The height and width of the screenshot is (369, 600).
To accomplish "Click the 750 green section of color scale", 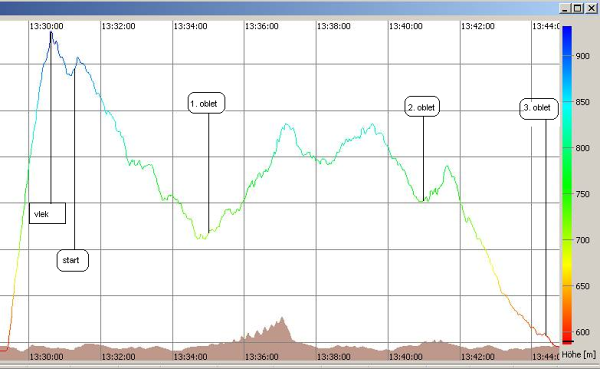I will click(567, 194).
